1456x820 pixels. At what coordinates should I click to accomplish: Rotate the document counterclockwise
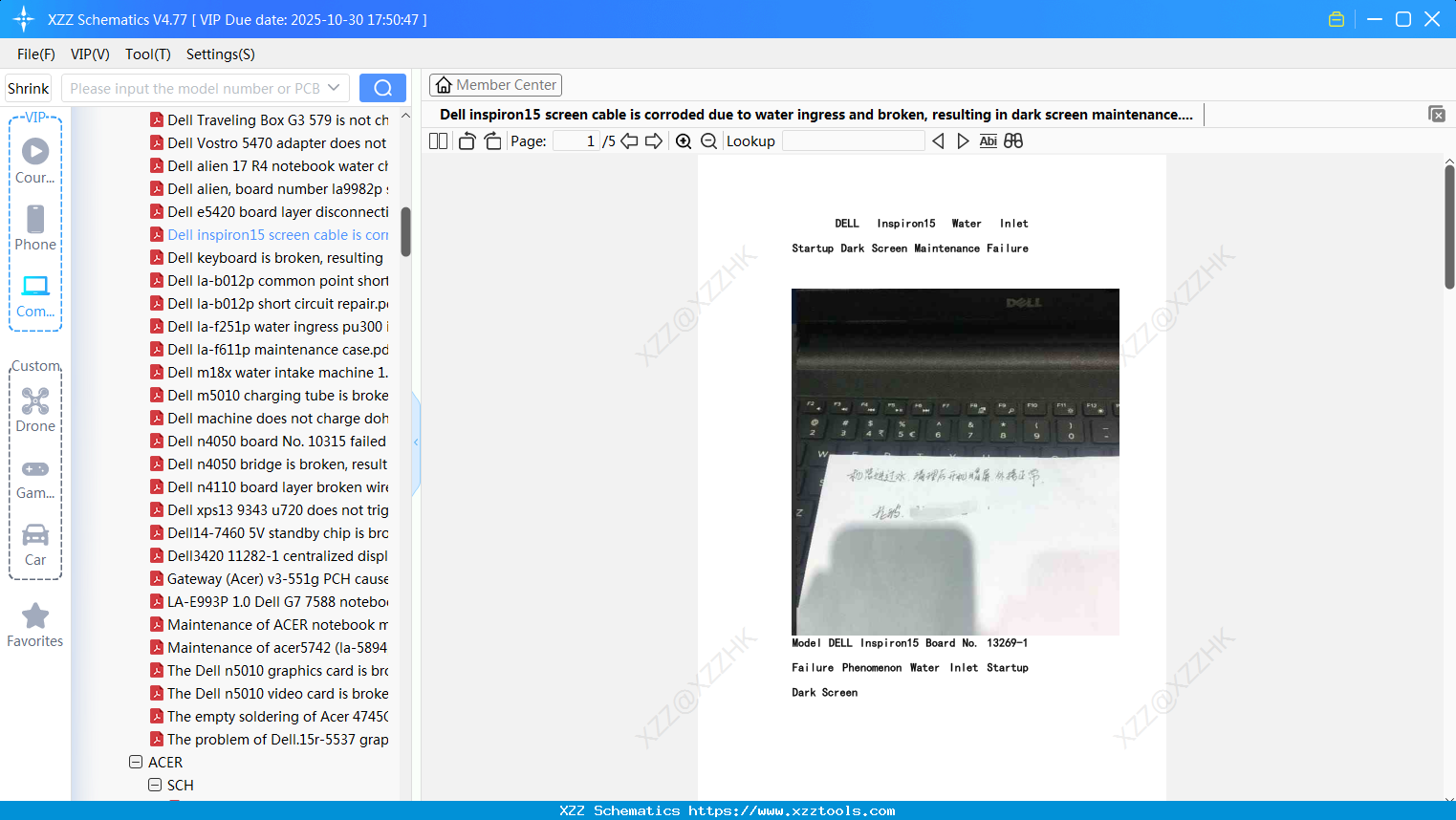tap(467, 141)
